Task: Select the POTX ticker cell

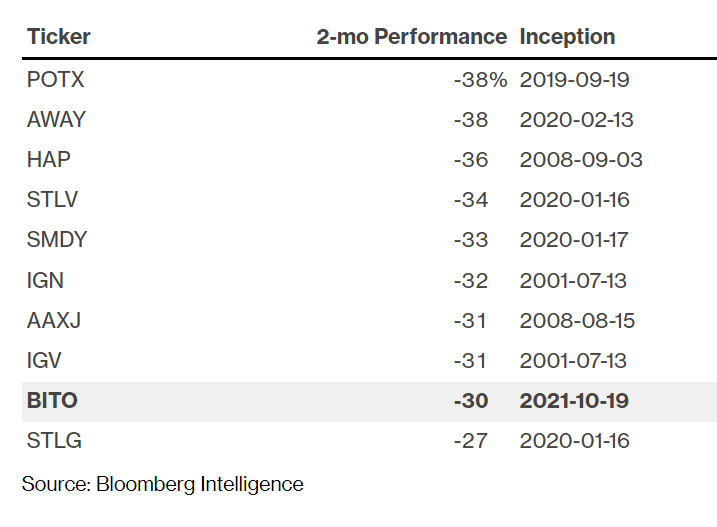Action: (x=55, y=79)
